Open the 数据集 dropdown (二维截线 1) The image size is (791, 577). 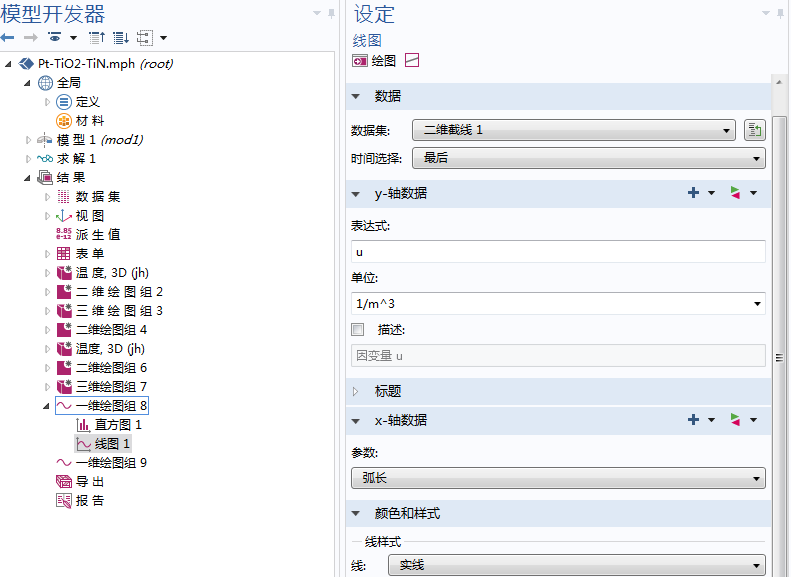point(574,130)
